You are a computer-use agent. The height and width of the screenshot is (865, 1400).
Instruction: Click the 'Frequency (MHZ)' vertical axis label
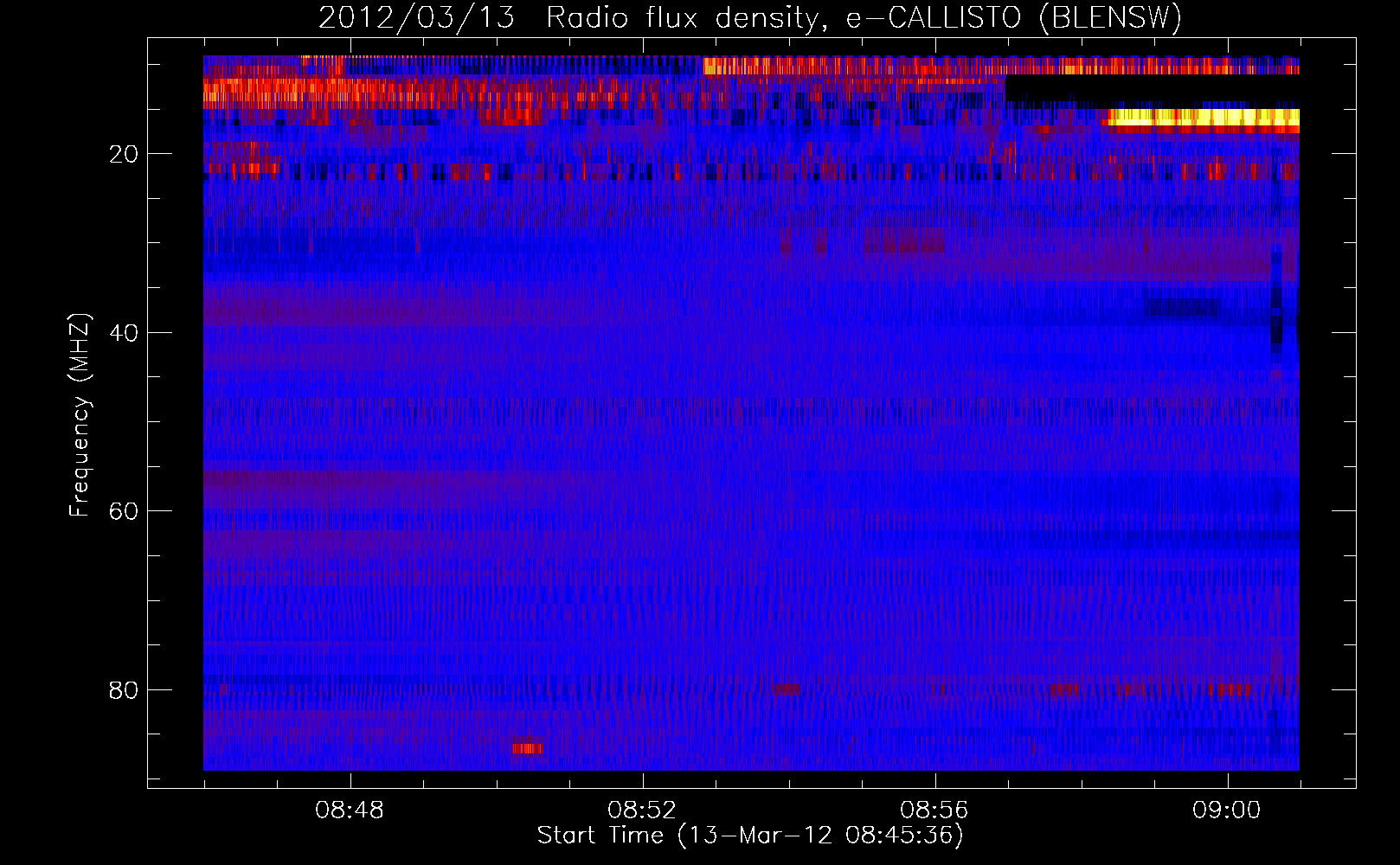80,415
